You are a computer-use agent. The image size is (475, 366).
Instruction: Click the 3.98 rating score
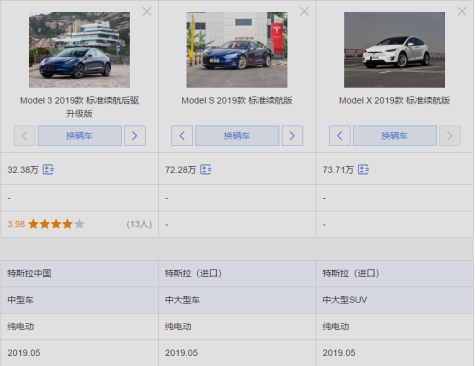(x=16, y=224)
